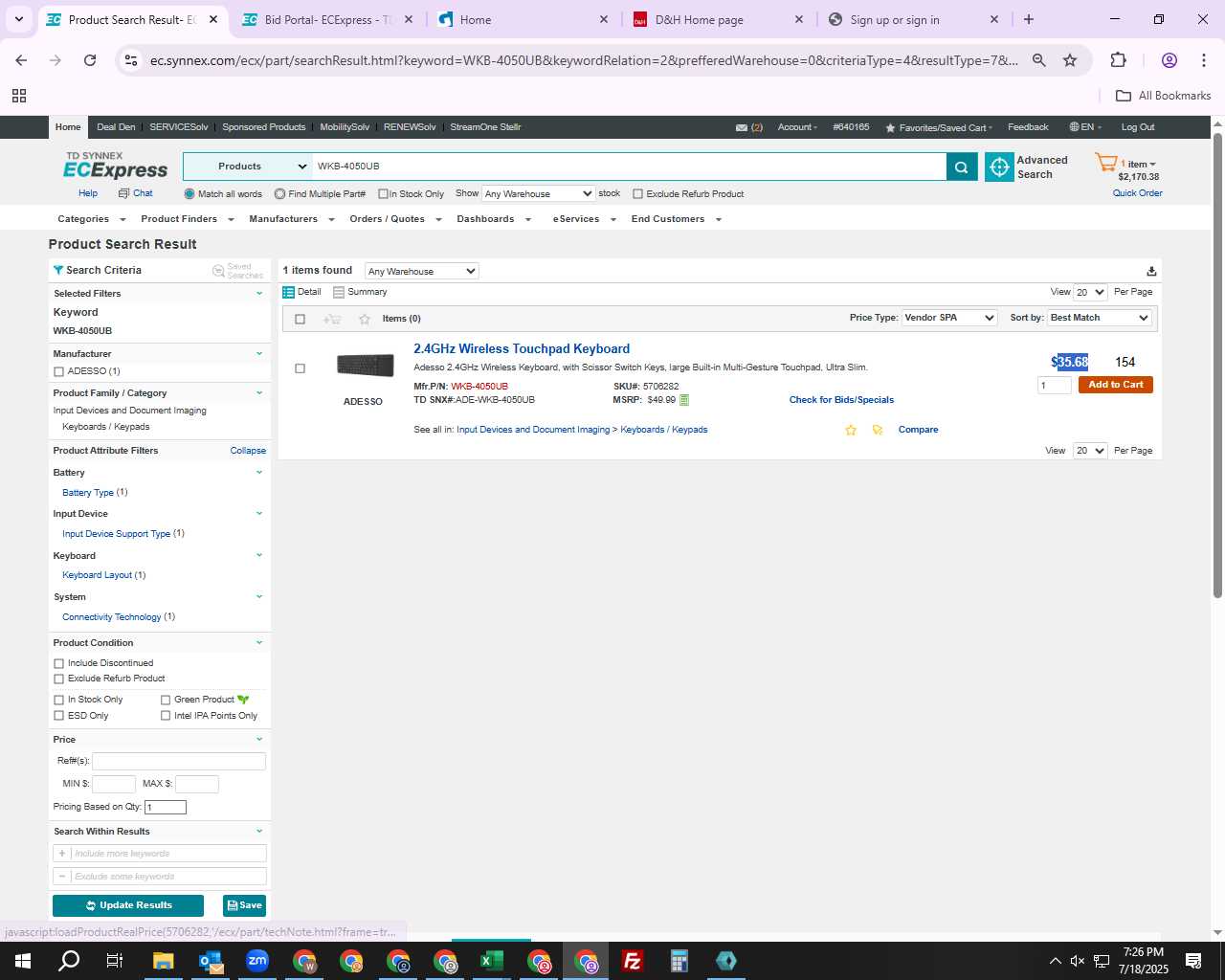Click the tag icon beside Compare
The height and width of the screenshot is (980, 1225).
point(878,430)
